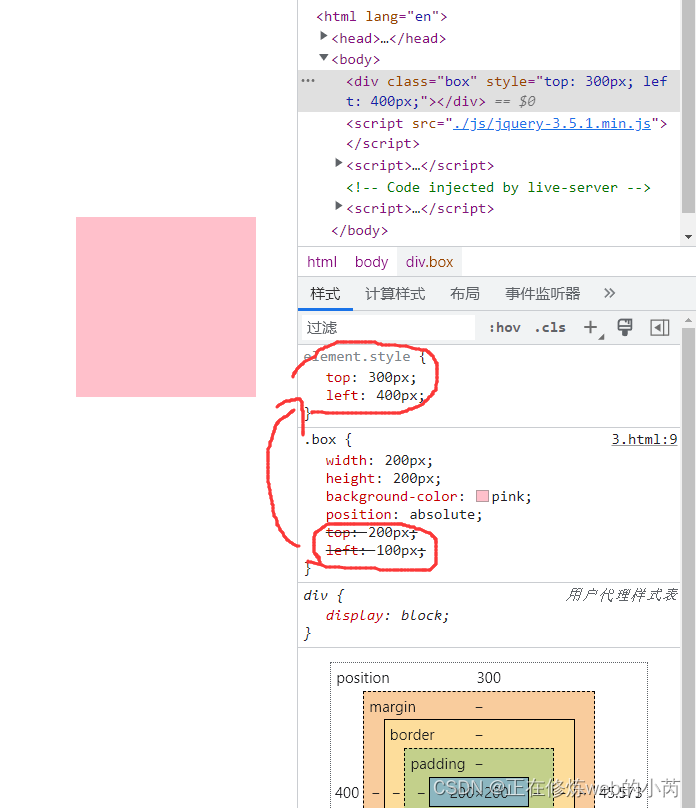696x808 pixels.
Task: Click the pink box on the page
Action: click(166, 307)
